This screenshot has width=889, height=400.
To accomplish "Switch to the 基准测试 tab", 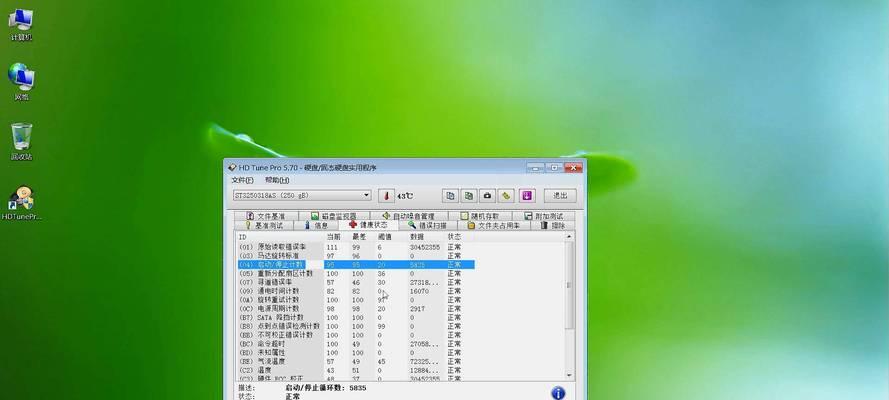I will pyautogui.click(x=264, y=225).
